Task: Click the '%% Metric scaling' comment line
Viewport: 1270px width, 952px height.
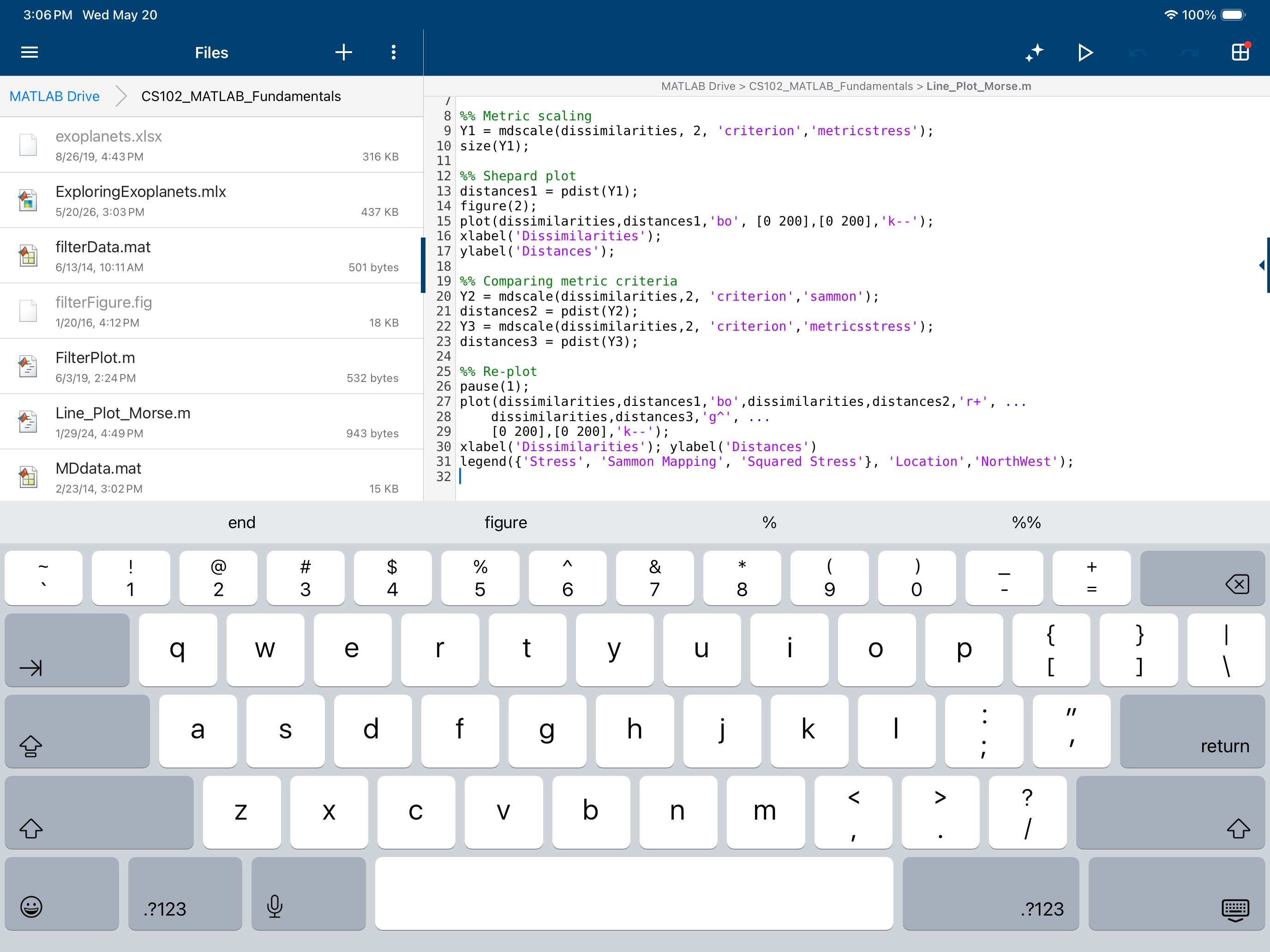Action: [x=525, y=116]
